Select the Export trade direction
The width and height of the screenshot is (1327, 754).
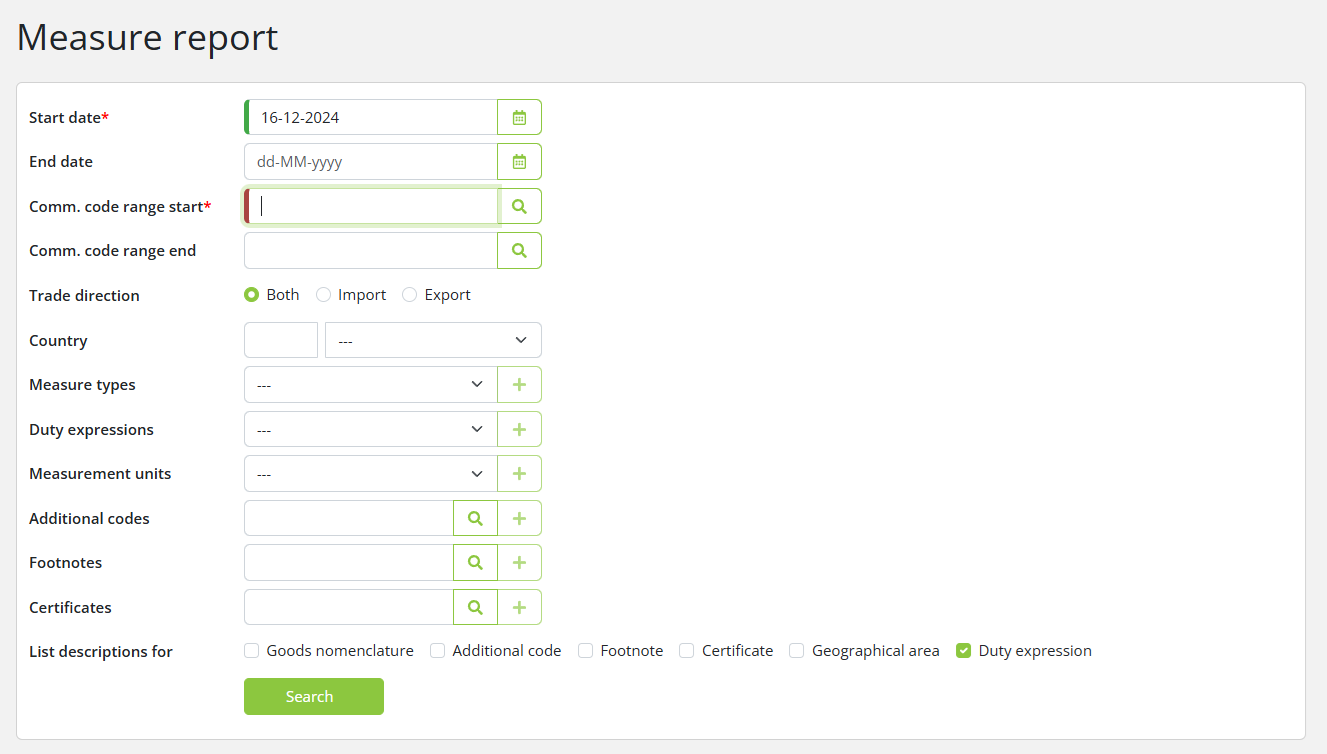pos(410,295)
